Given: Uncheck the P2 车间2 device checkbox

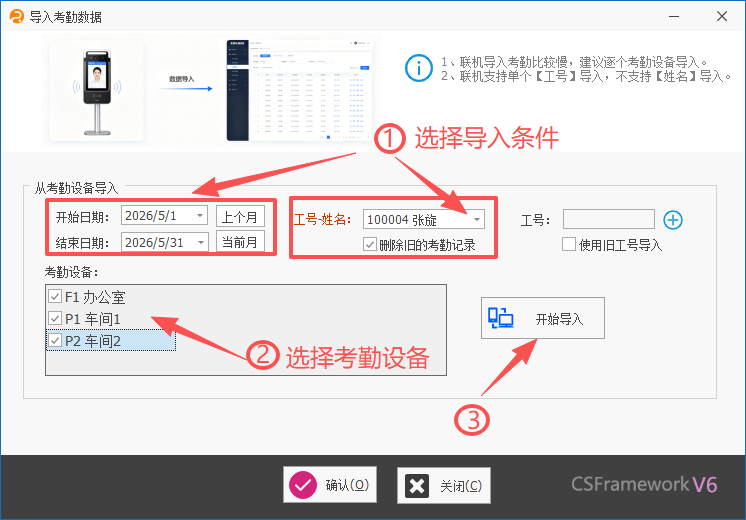Looking at the screenshot, I should [x=55, y=341].
